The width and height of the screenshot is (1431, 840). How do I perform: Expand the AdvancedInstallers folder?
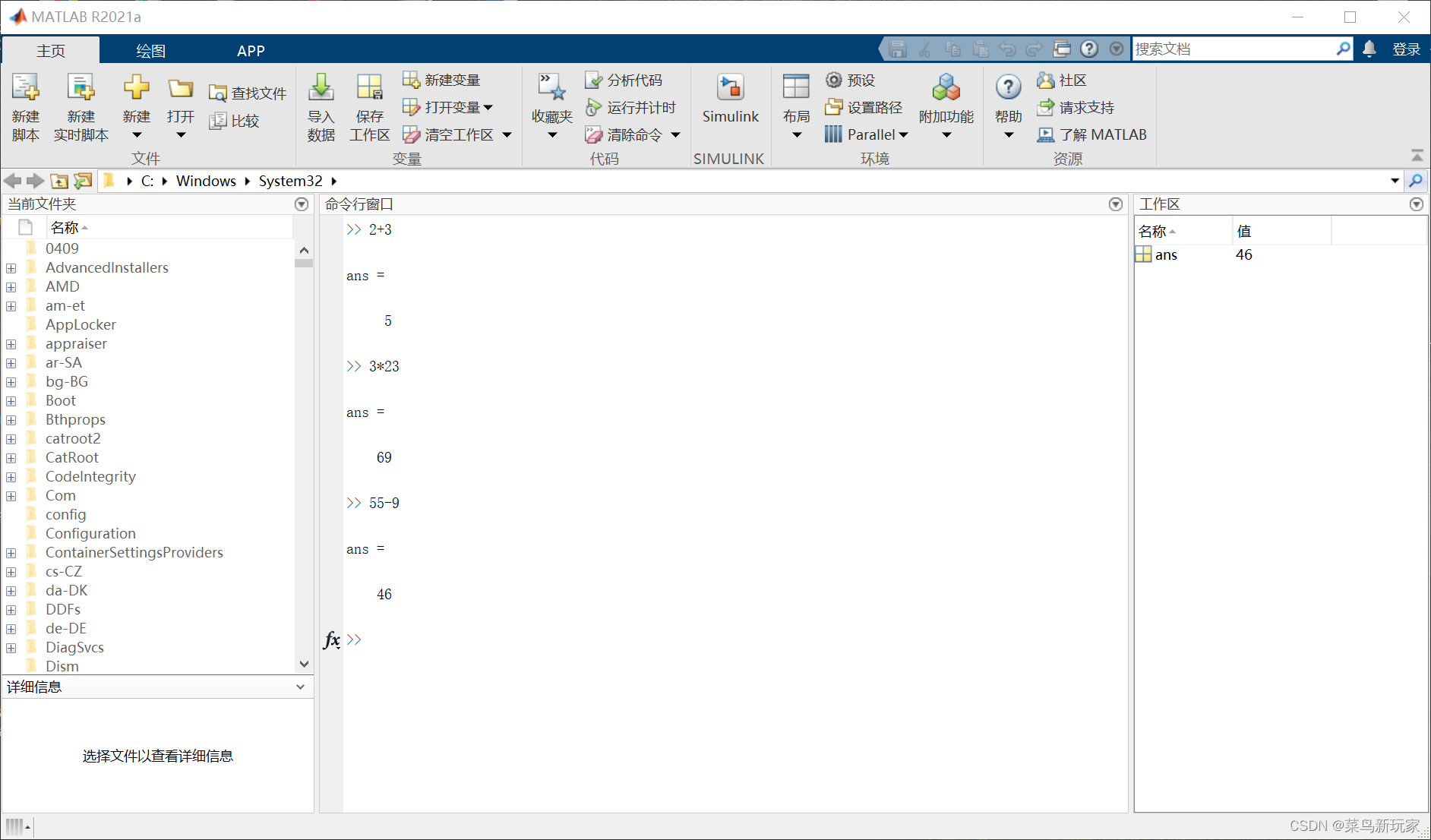click(11, 268)
